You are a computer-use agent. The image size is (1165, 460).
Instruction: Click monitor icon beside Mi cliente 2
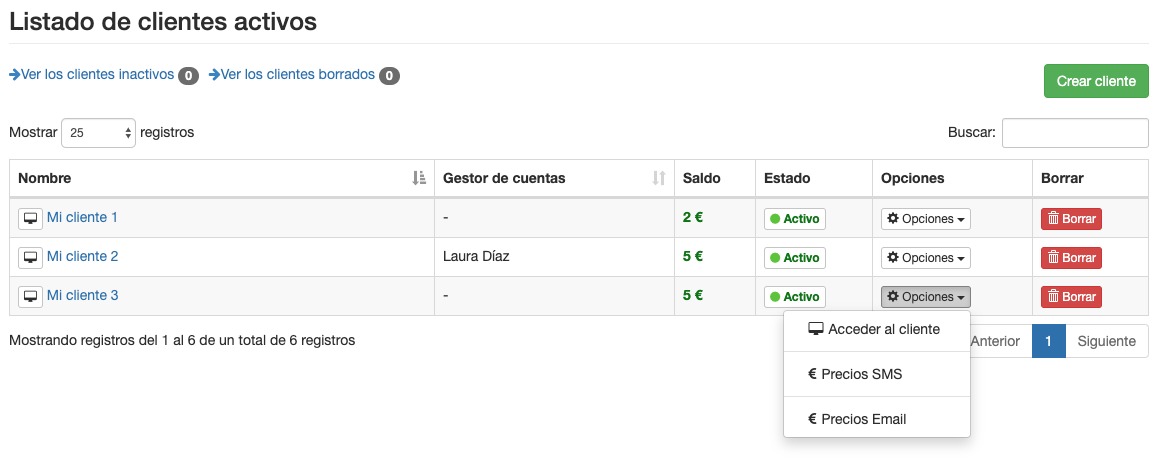click(30, 257)
